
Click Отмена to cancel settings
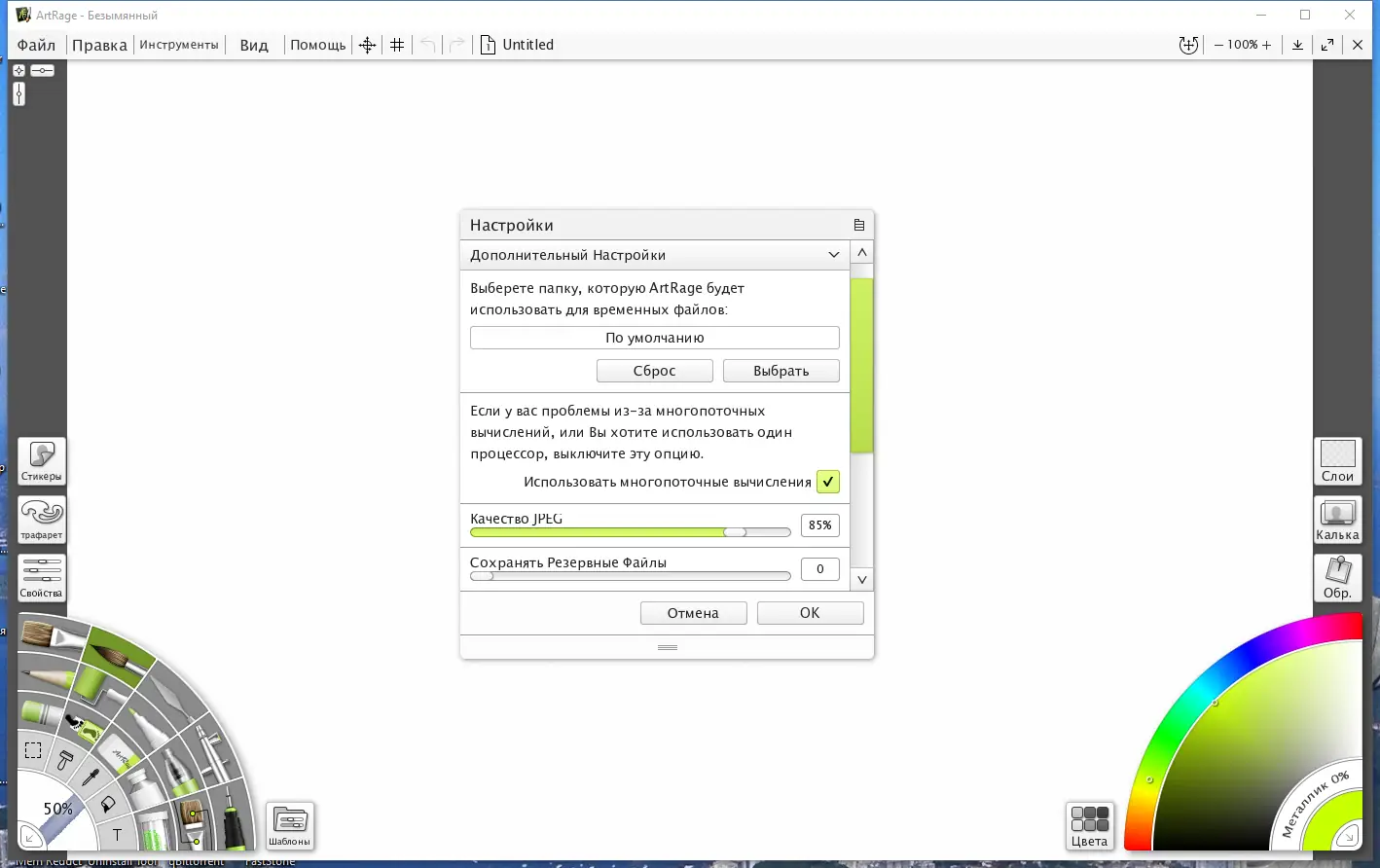coord(694,613)
